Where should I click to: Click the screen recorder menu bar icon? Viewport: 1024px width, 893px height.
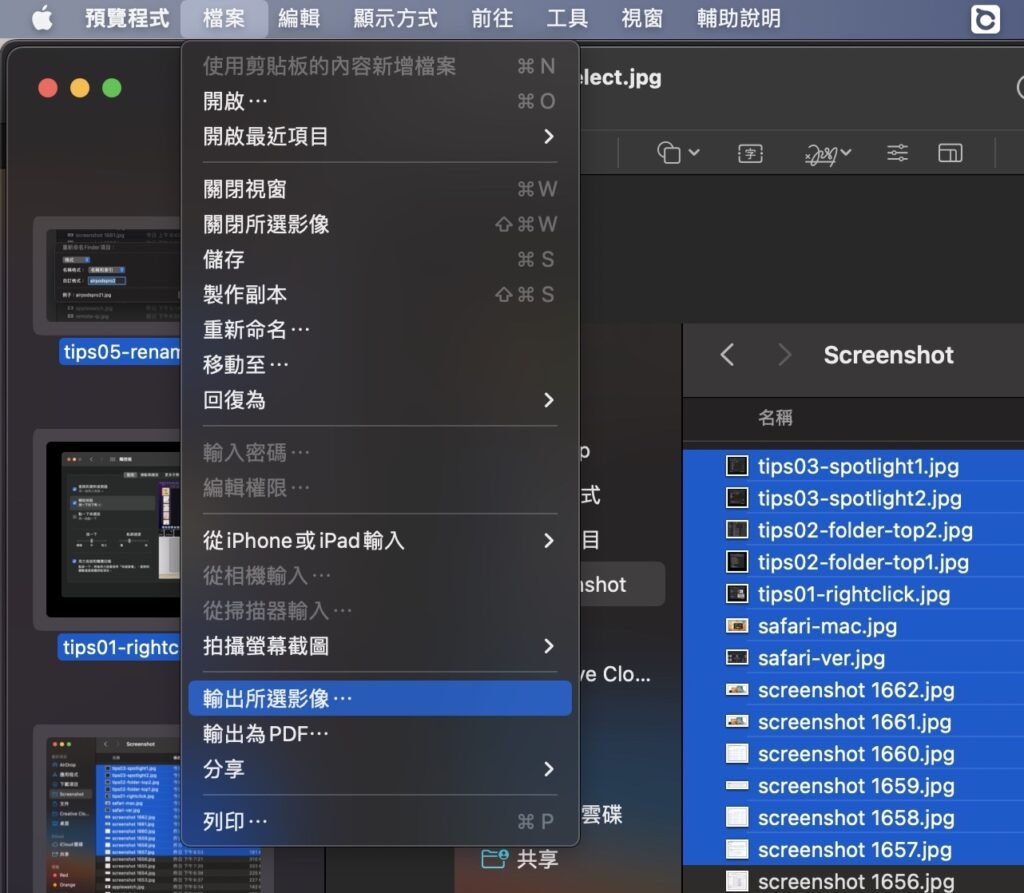click(x=985, y=18)
